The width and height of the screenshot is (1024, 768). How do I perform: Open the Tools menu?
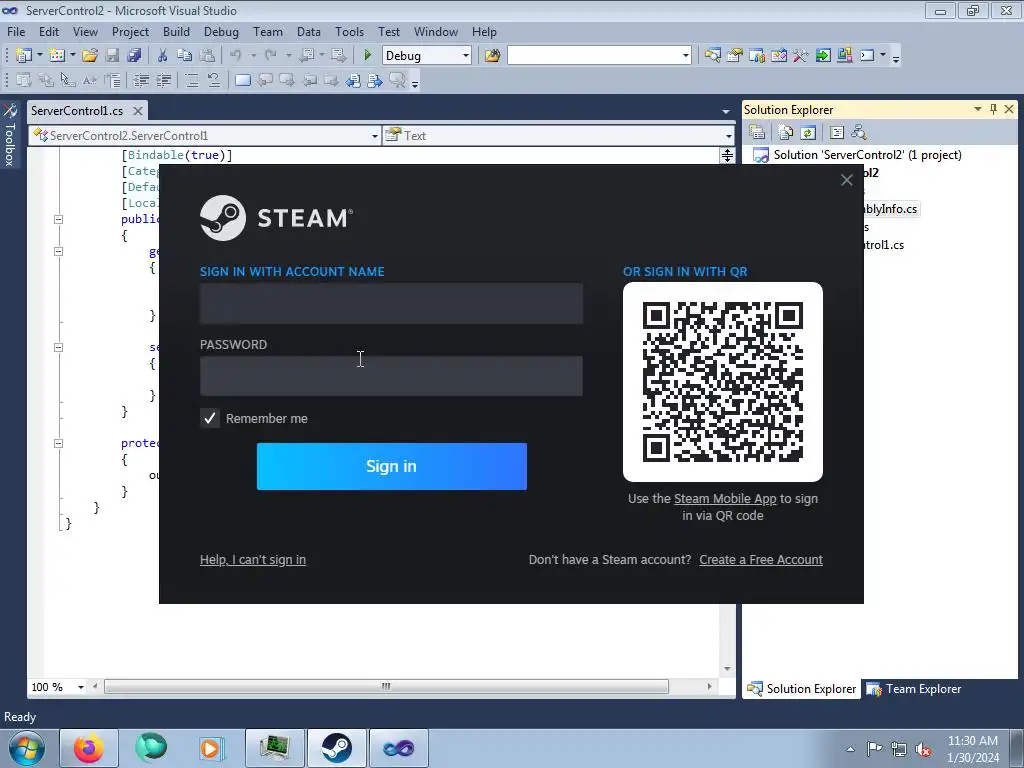349,31
